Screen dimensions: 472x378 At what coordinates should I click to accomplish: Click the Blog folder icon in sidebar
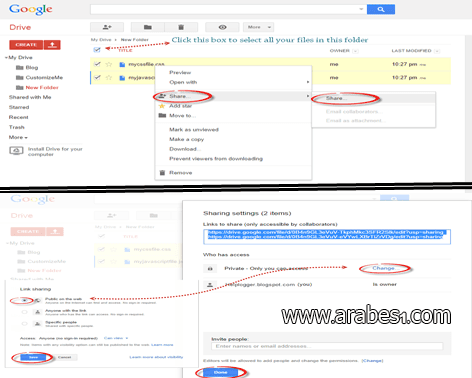coord(20,67)
